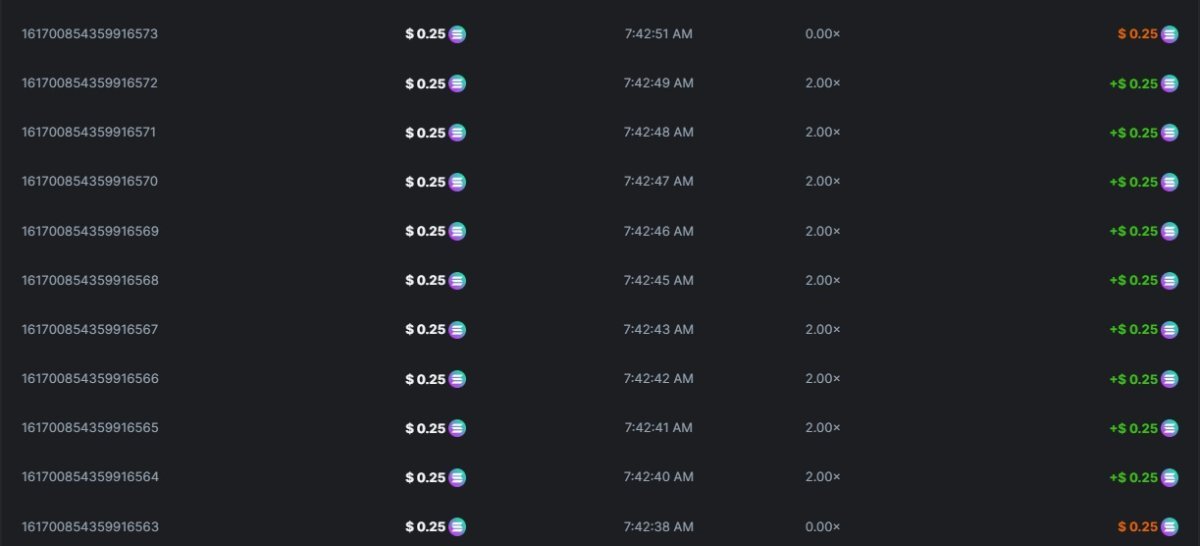The width and height of the screenshot is (1200, 546).
Task: Select bet ID ending in 916565
Action: [90, 428]
